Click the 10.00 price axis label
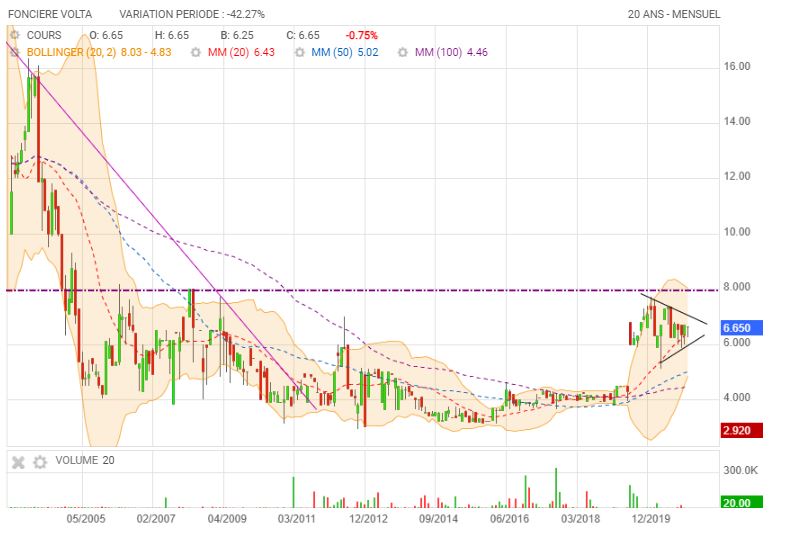 point(736,232)
